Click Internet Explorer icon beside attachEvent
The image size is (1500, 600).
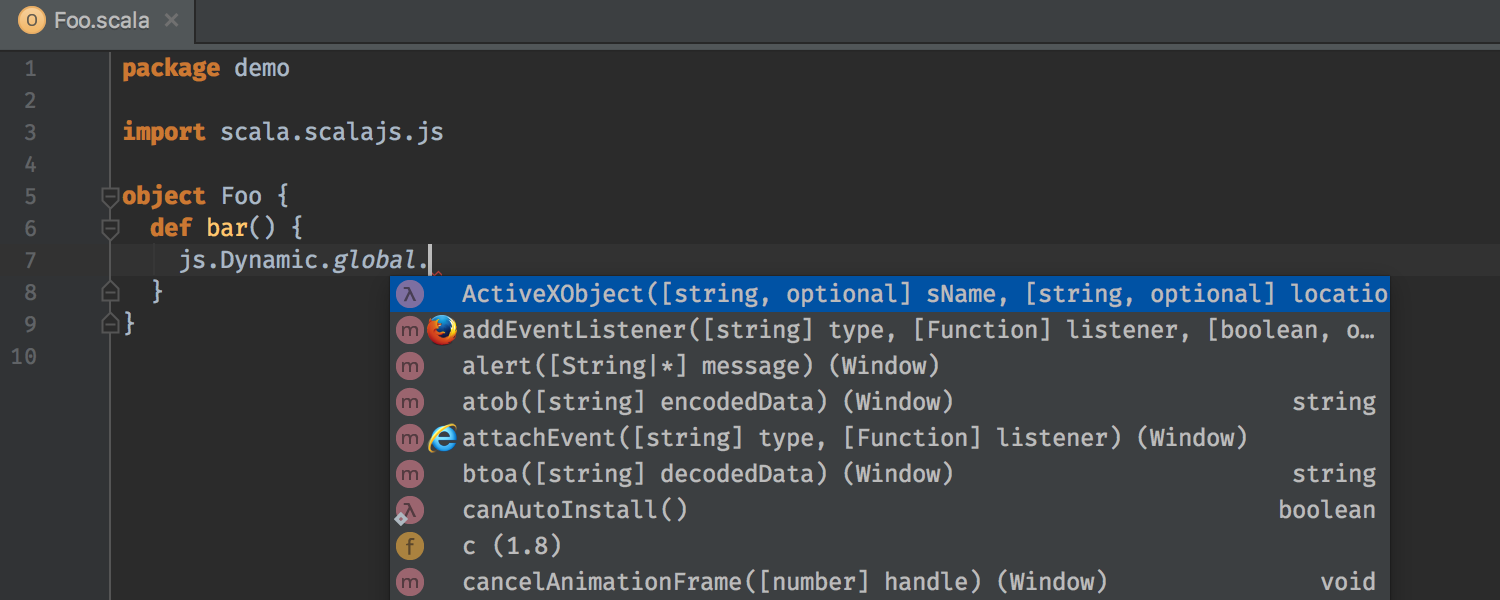[442, 438]
